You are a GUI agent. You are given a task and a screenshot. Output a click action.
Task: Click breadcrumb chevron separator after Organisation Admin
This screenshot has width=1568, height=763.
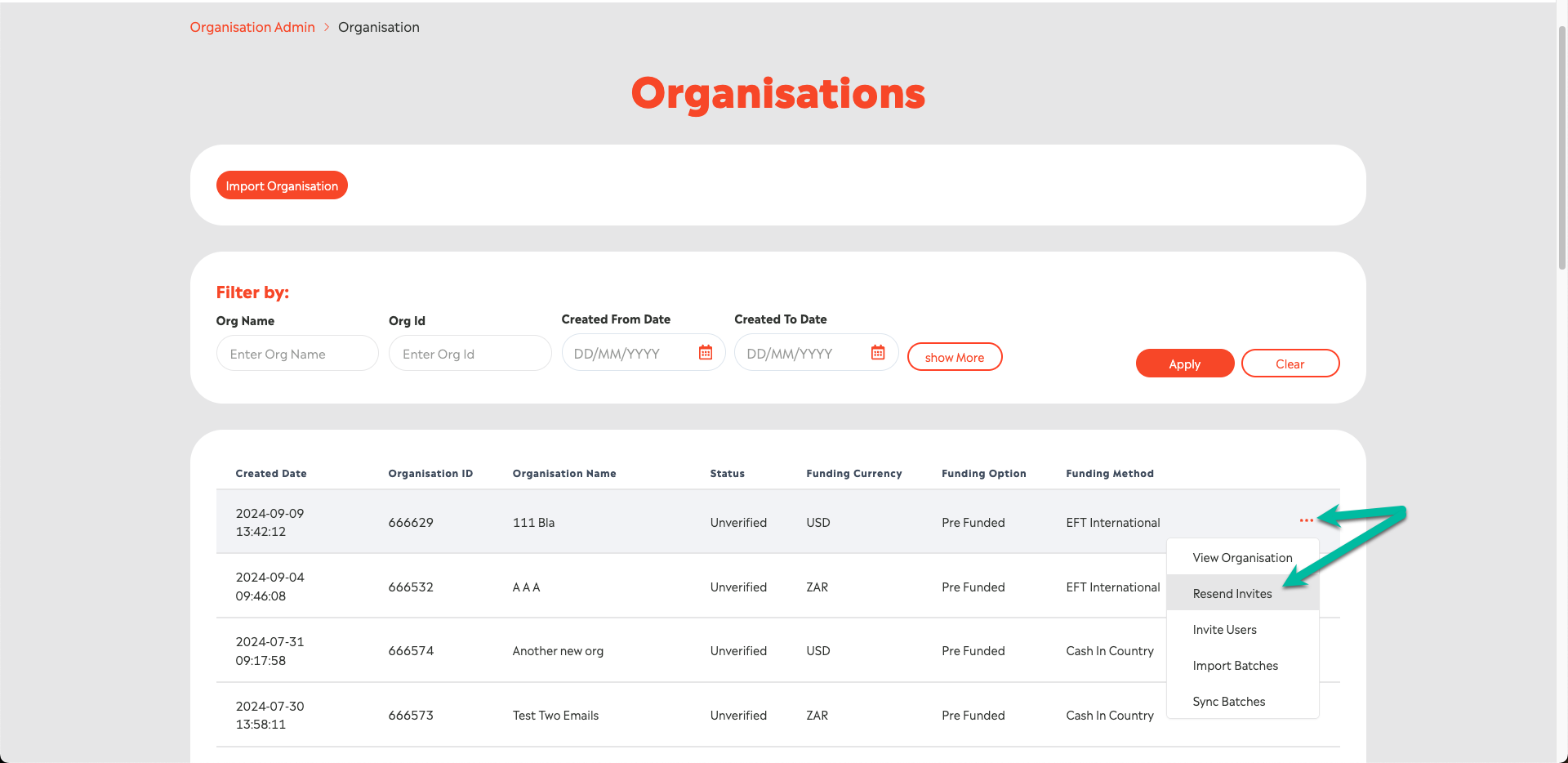(x=327, y=27)
